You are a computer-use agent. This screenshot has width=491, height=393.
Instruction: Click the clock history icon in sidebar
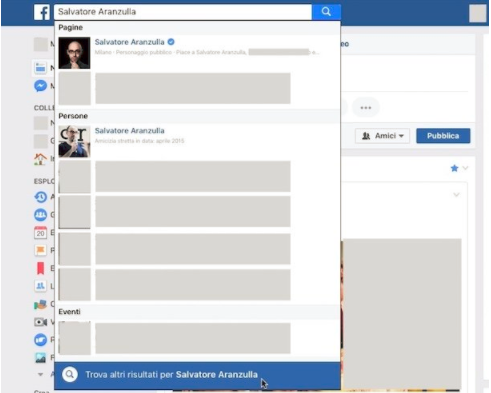(40, 197)
